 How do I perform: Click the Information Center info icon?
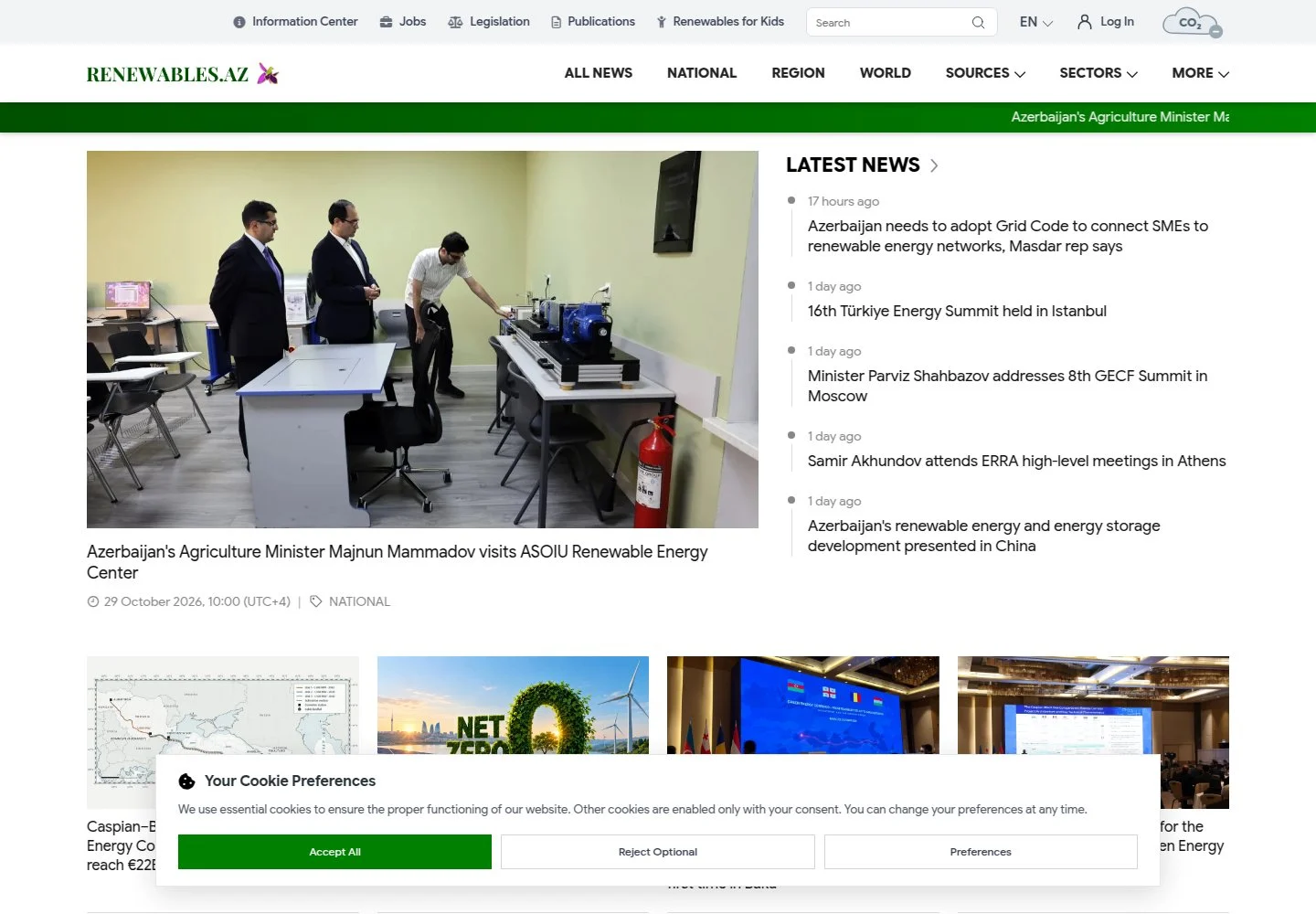(239, 22)
